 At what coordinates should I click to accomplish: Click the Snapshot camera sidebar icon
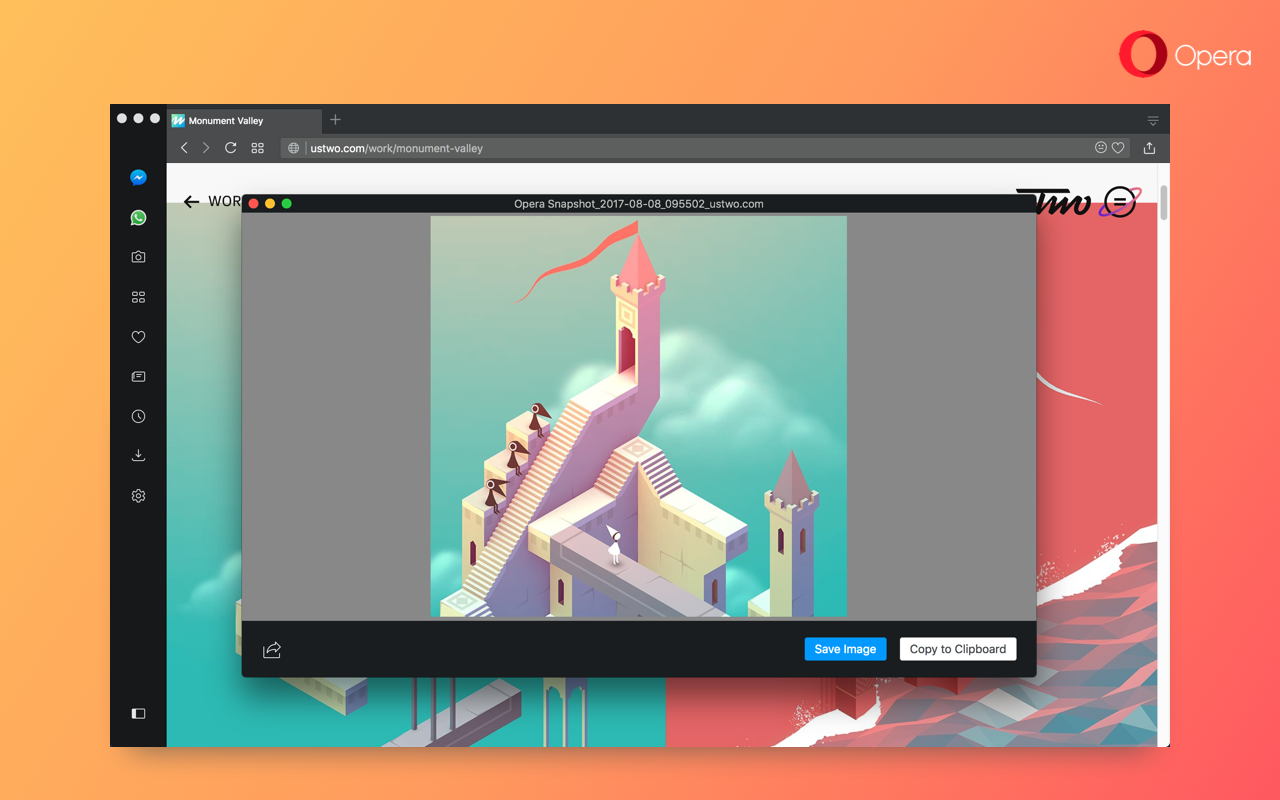pos(138,257)
